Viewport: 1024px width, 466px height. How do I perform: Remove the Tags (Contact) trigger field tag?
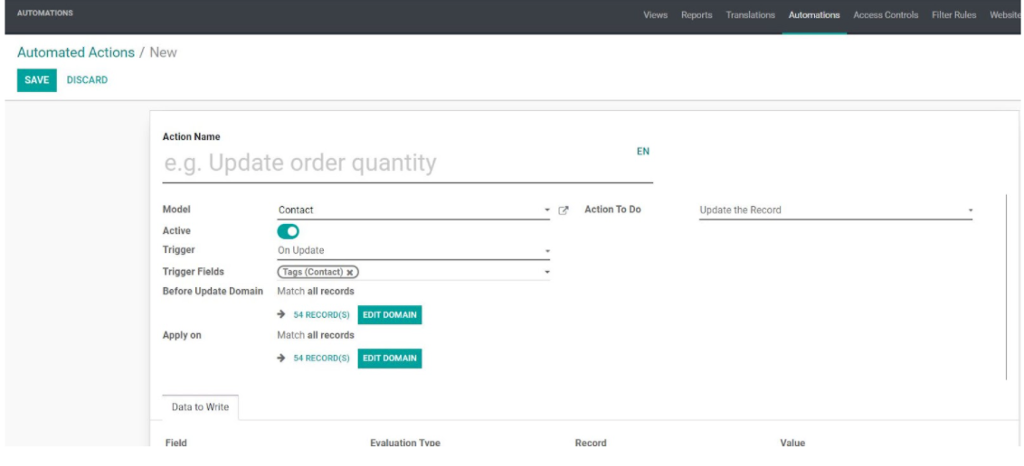(351, 272)
